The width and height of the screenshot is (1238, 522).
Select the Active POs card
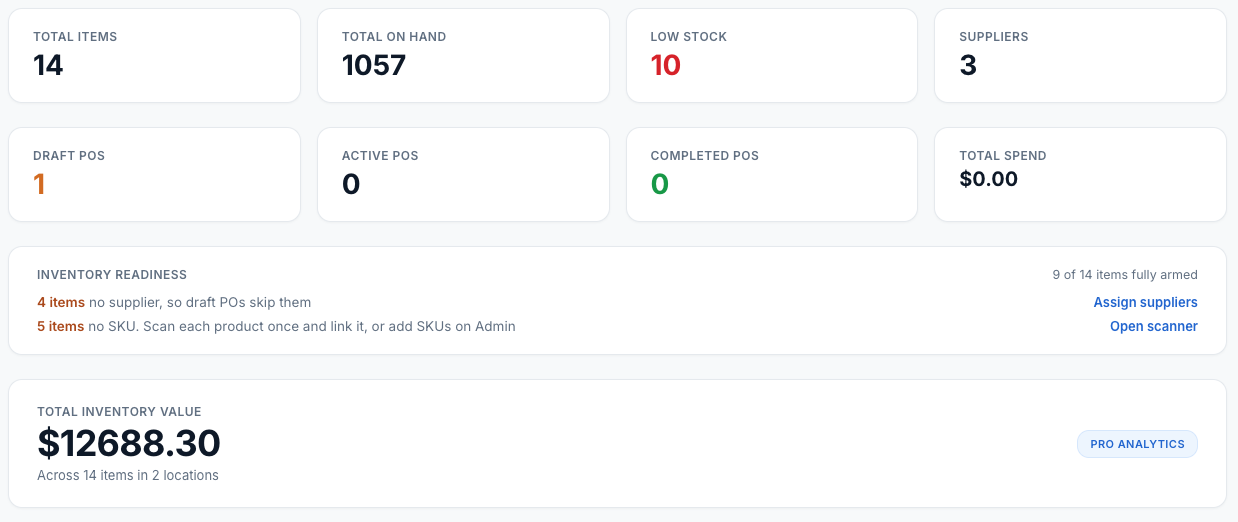tap(463, 174)
